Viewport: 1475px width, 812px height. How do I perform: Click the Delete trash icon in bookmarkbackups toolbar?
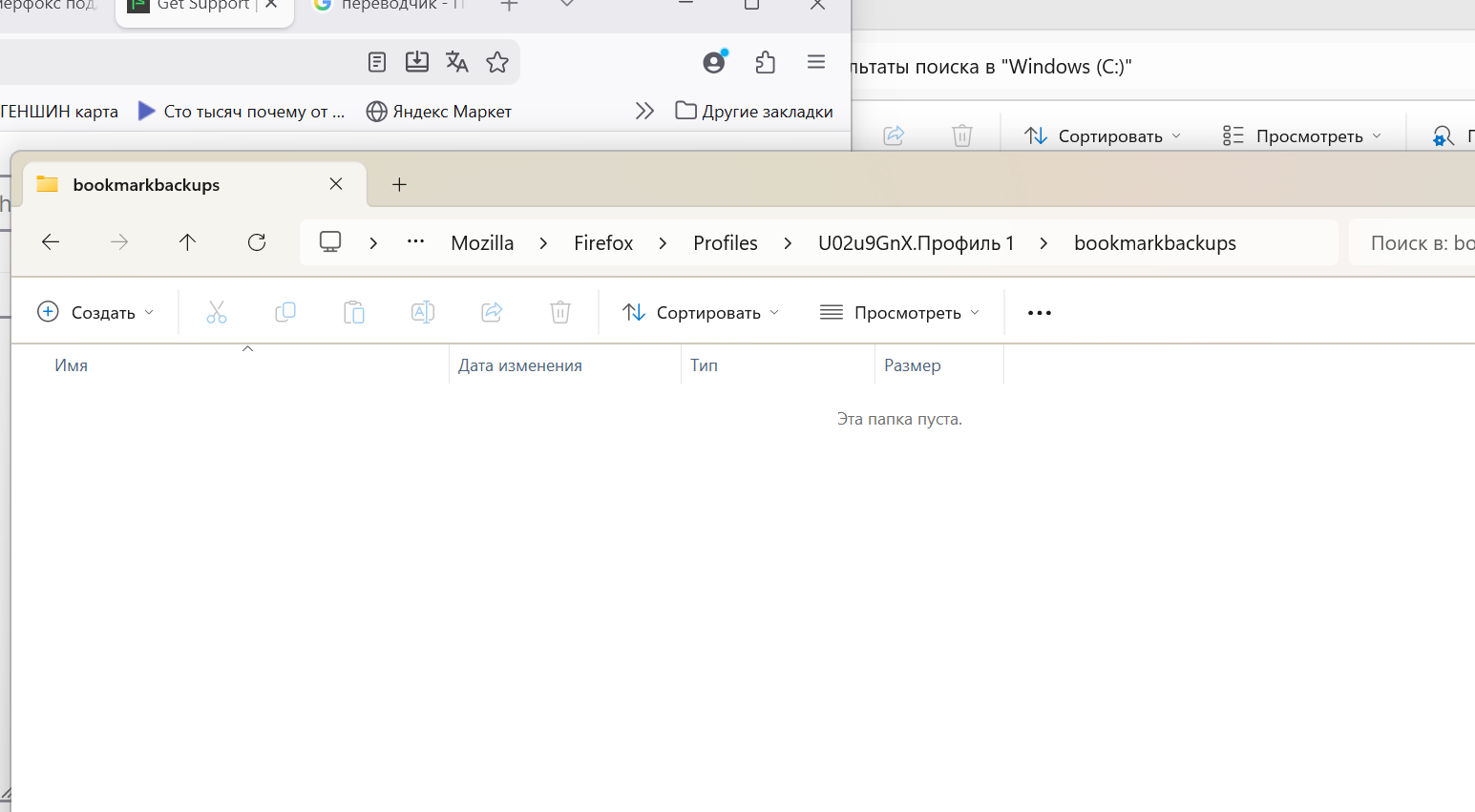point(560,312)
